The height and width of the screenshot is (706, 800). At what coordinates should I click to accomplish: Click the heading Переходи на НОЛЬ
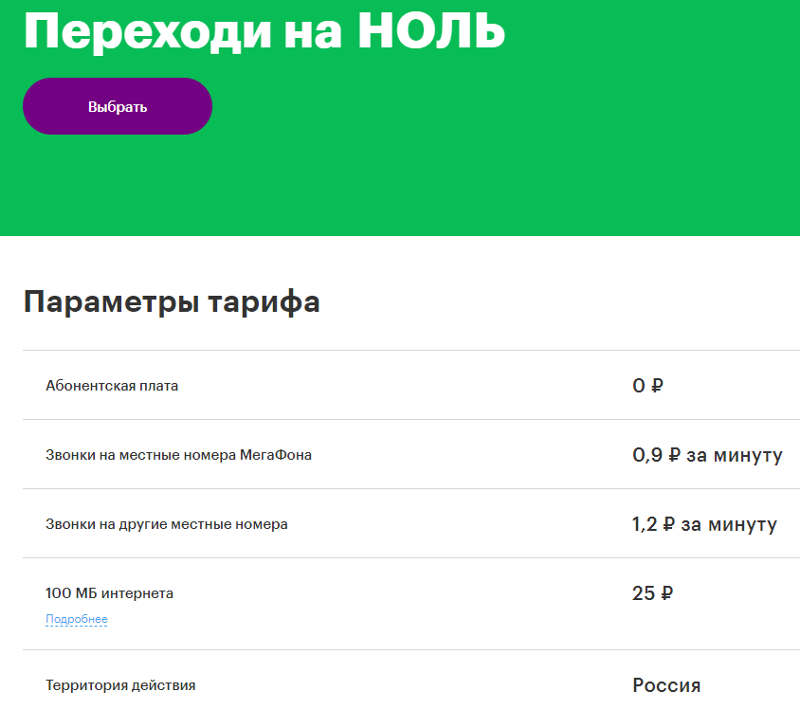coord(264,31)
